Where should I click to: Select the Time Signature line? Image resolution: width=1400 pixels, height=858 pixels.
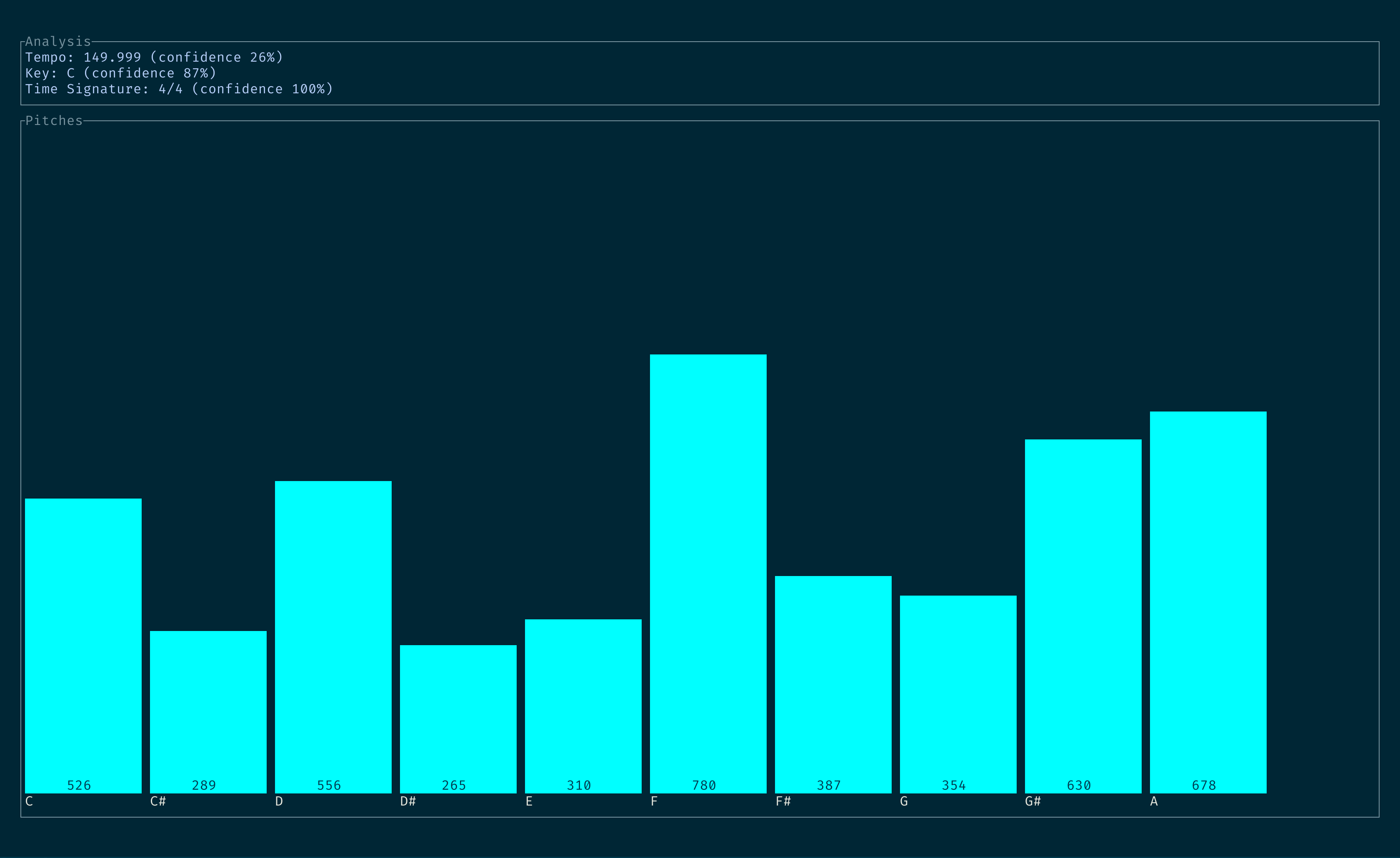pyautogui.click(x=180, y=89)
